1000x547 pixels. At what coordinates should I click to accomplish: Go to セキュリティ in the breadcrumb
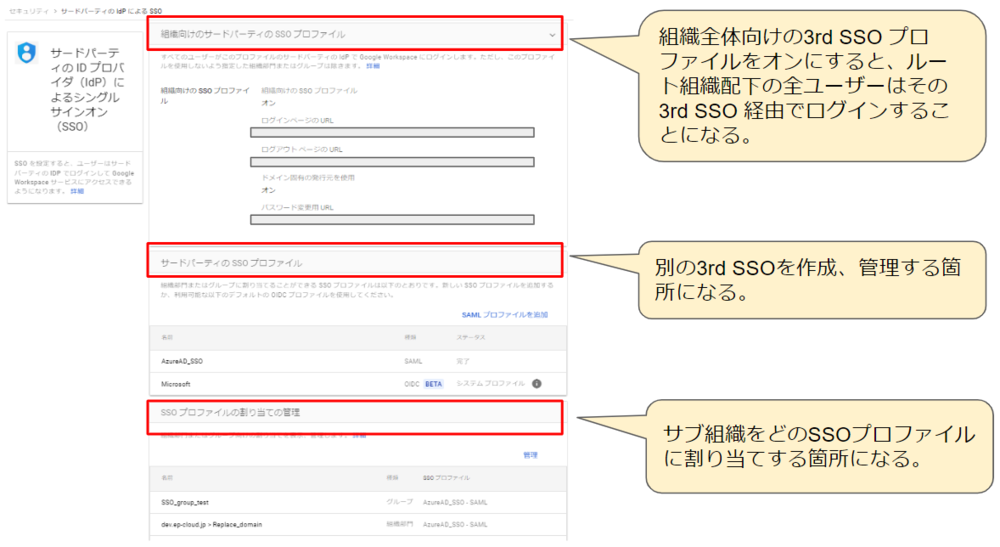[x=29, y=11]
